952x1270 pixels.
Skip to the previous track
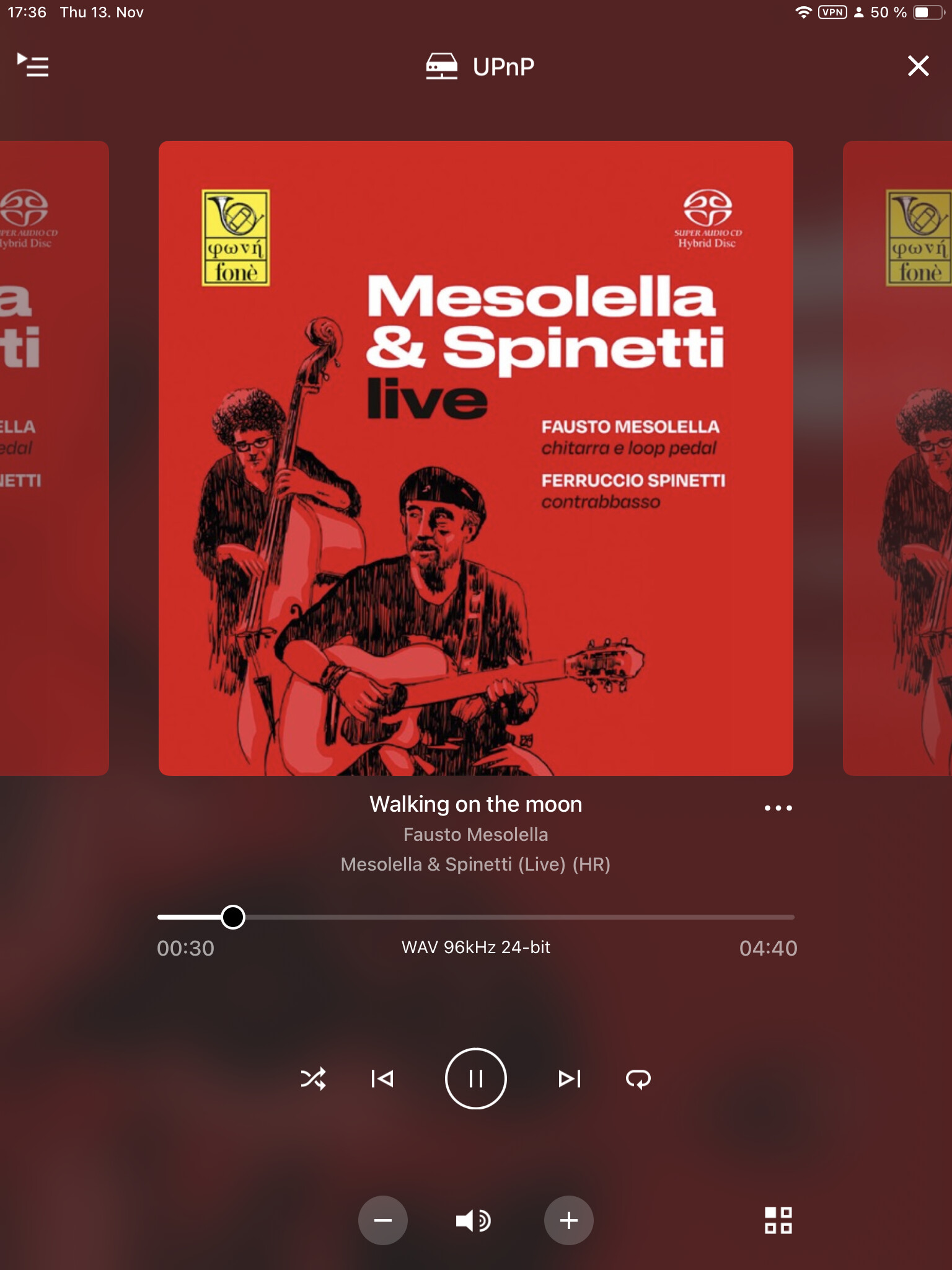[382, 1079]
